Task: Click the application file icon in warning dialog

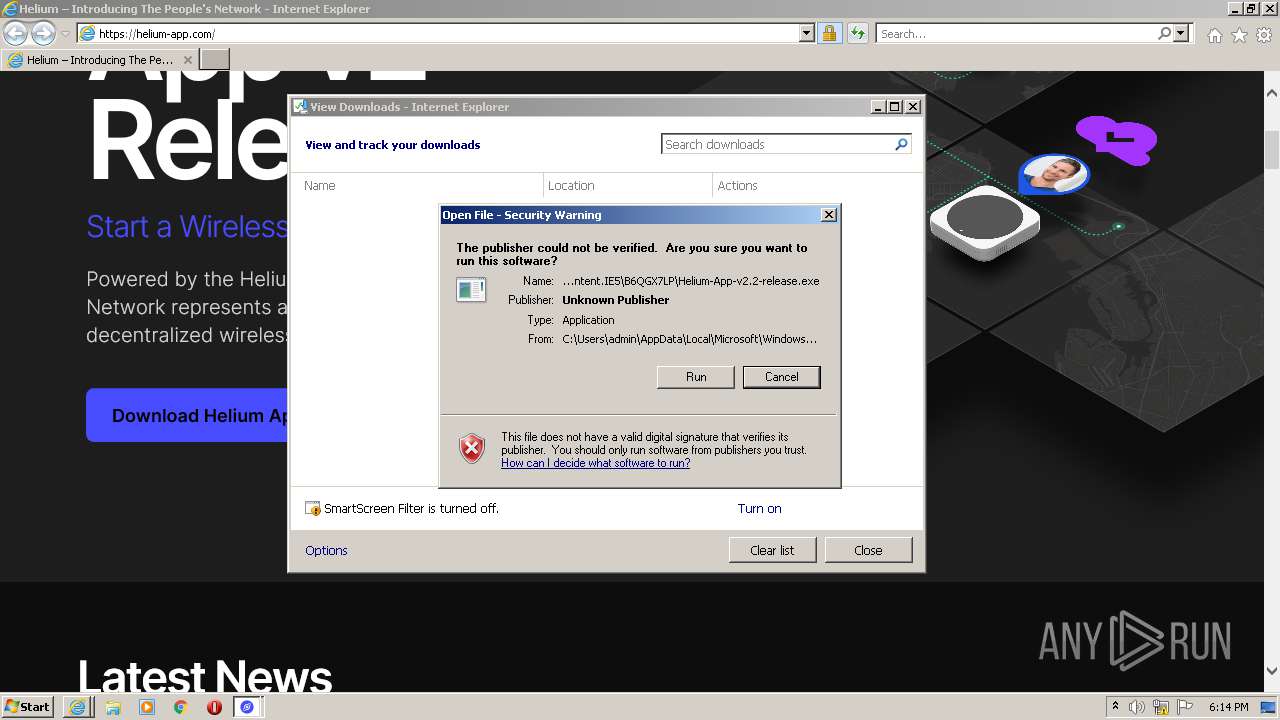Action: click(x=471, y=290)
